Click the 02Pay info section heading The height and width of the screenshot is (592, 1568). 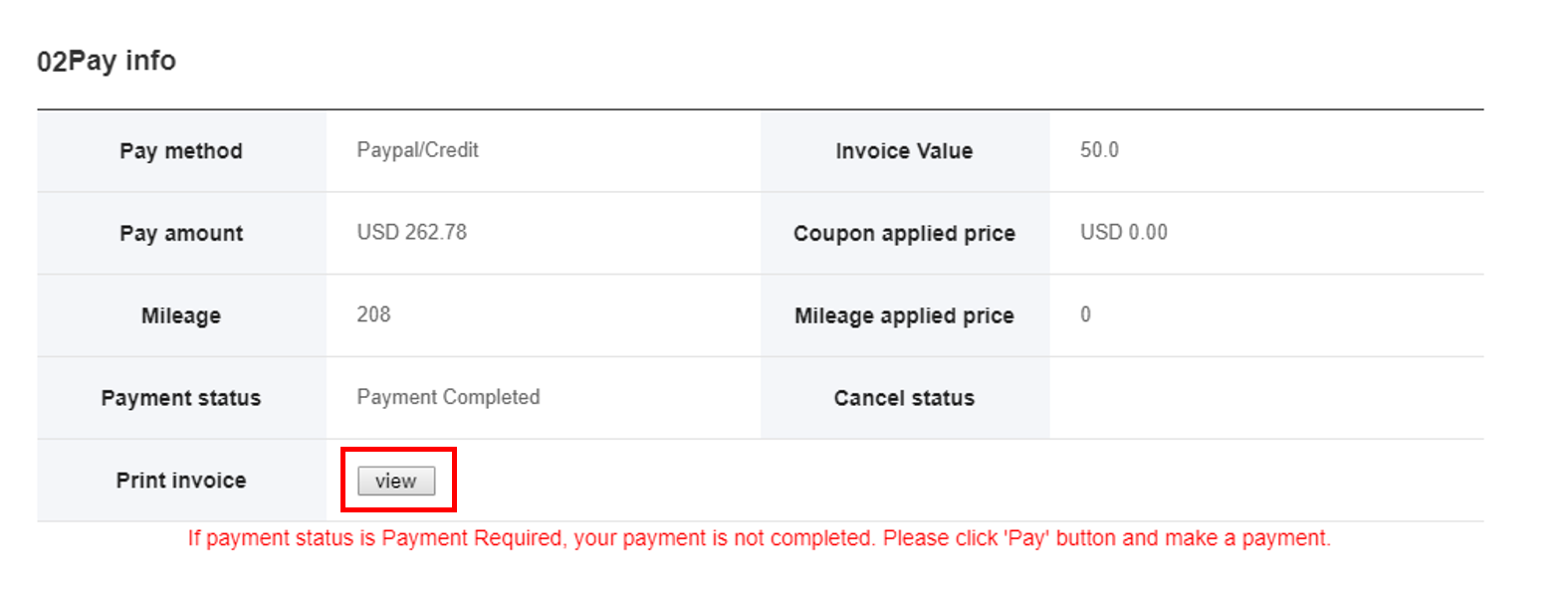107,61
